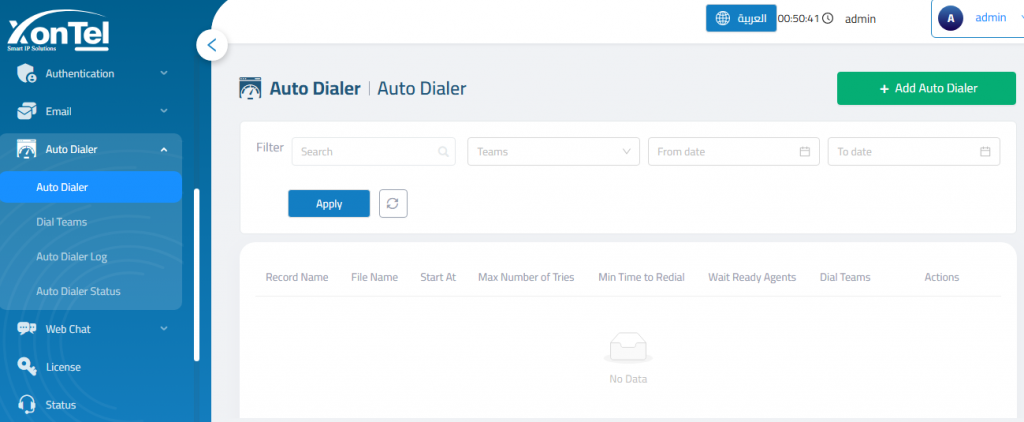
Task: Click the admin avatar circle
Action: tap(950, 18)
